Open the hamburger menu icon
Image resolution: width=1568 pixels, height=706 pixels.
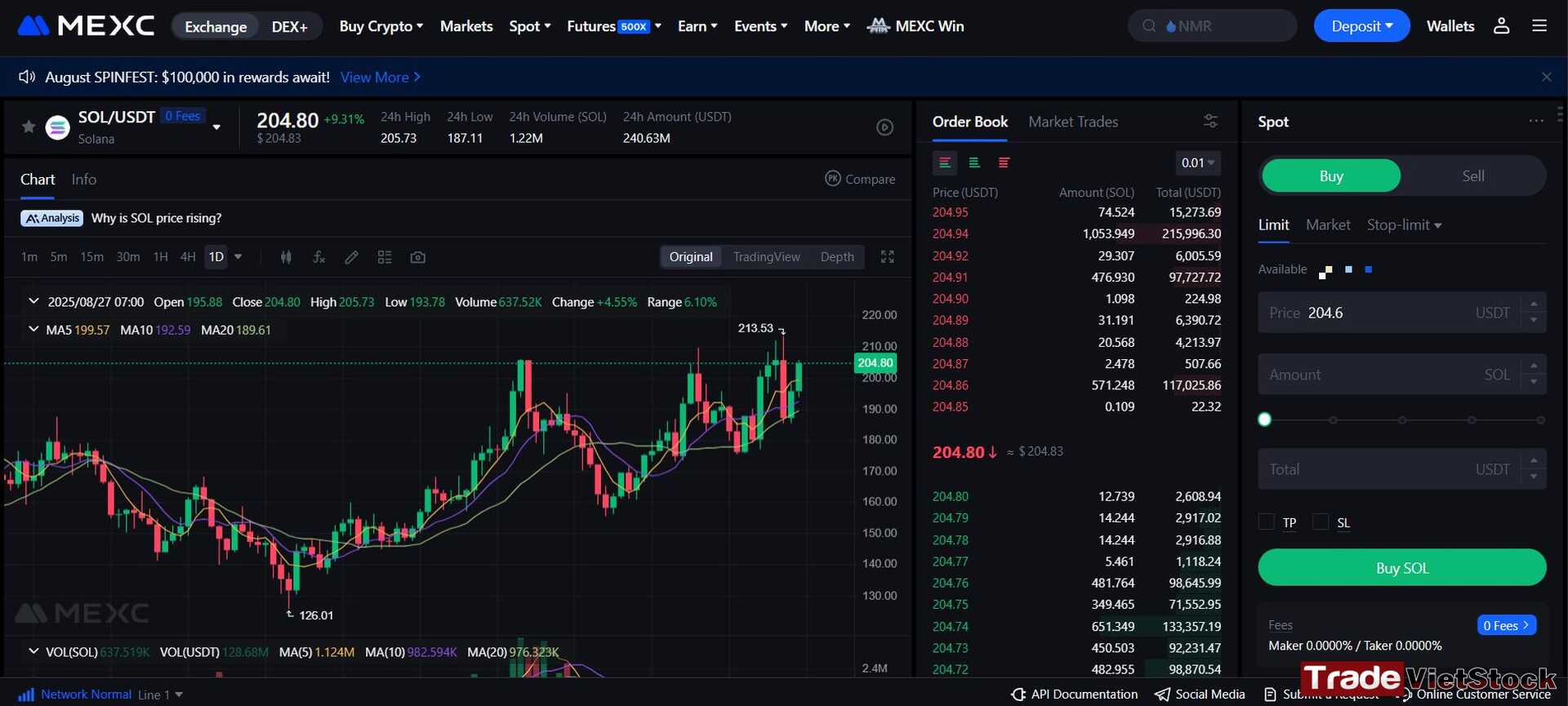pos(1539,26)
